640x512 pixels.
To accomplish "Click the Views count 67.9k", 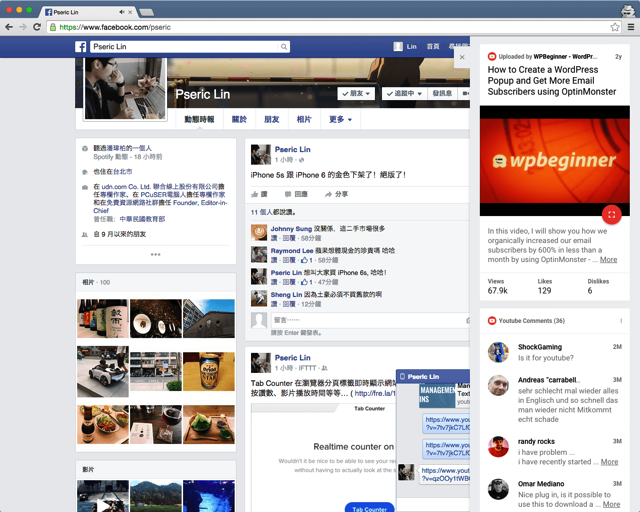I will pos(498,291).
